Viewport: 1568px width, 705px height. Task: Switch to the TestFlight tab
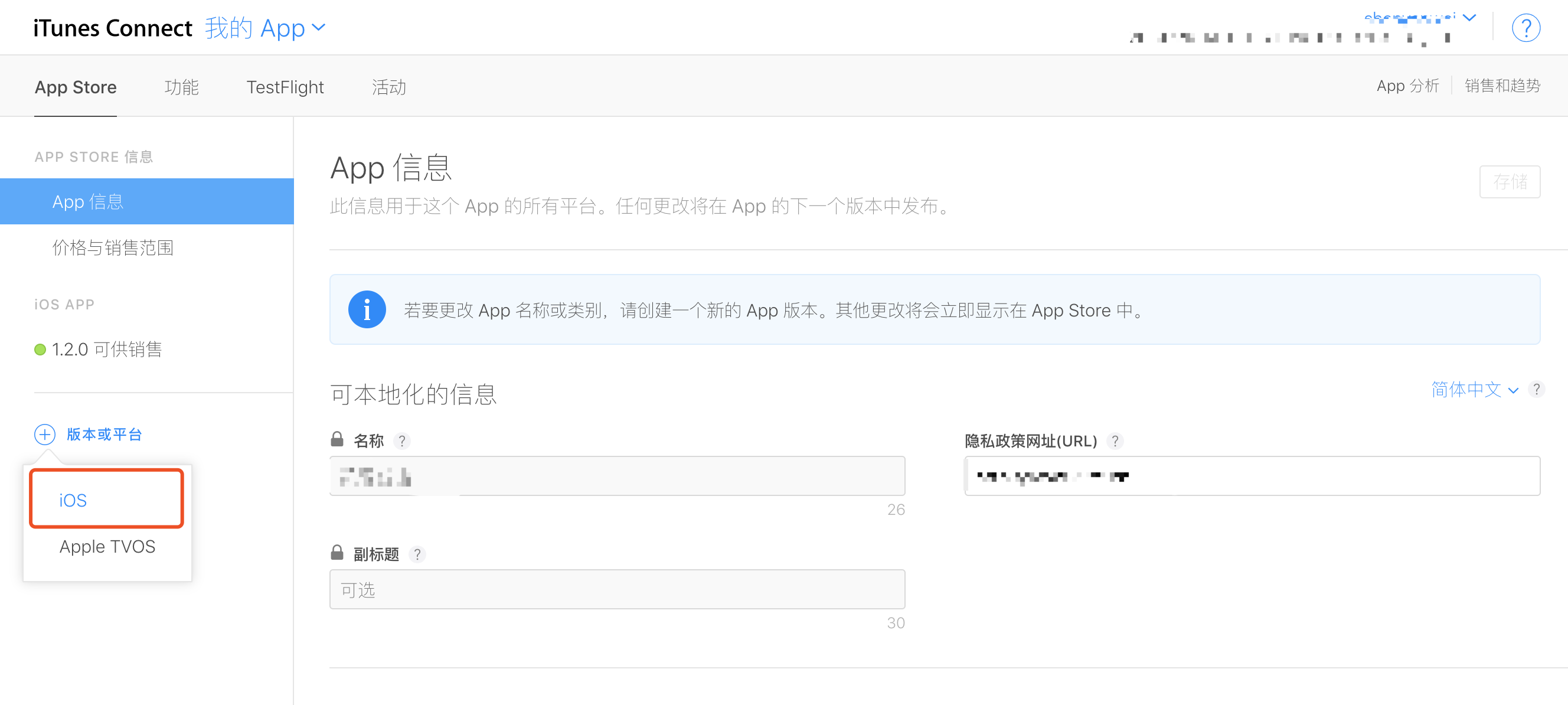click(285, 87)
